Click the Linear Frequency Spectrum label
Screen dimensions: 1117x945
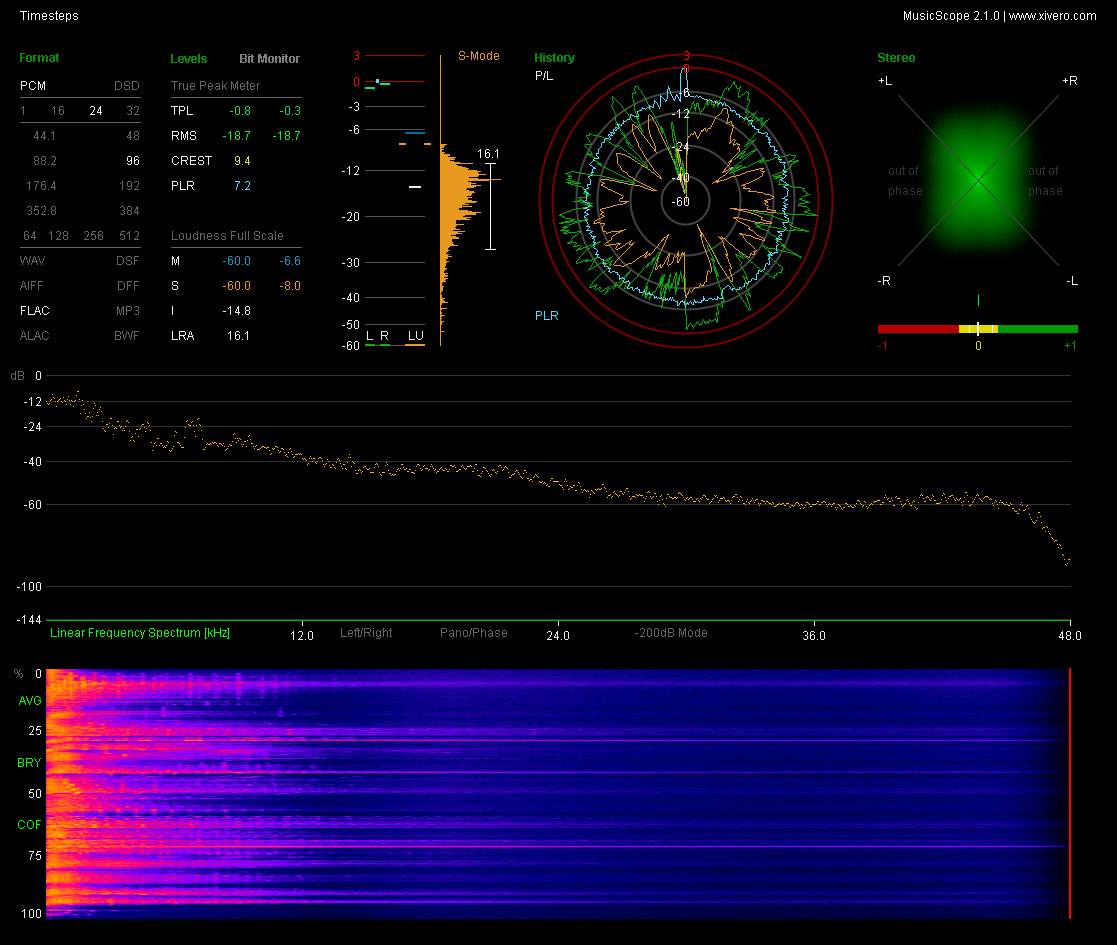point(140,633)
